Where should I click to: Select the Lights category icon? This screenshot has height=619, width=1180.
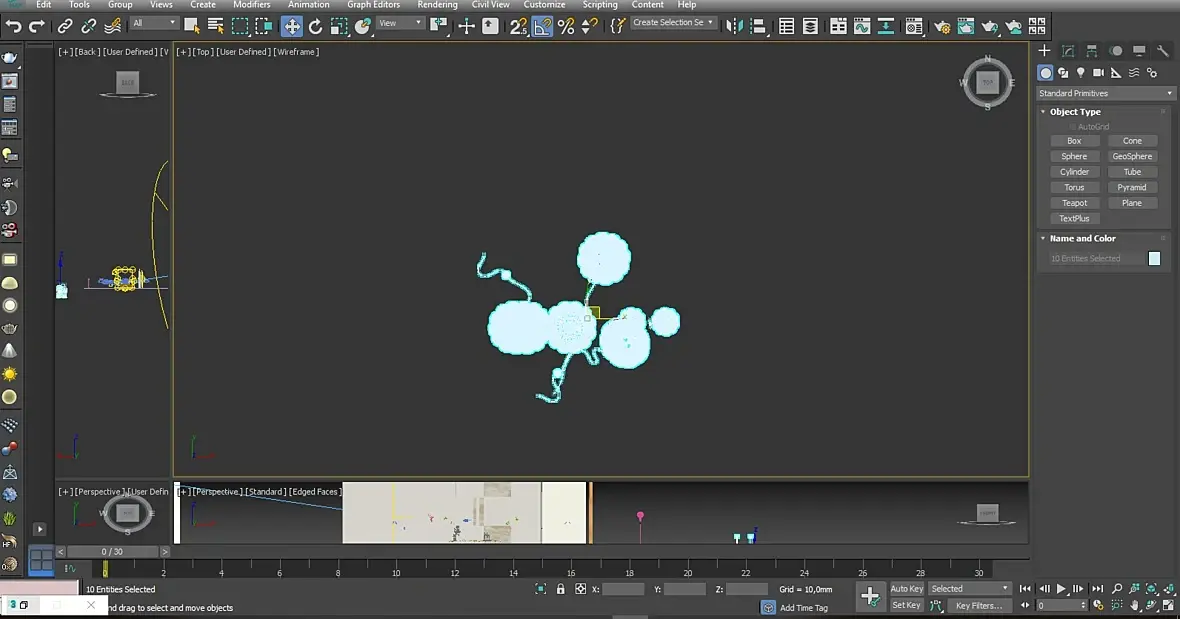point(1081,73)
